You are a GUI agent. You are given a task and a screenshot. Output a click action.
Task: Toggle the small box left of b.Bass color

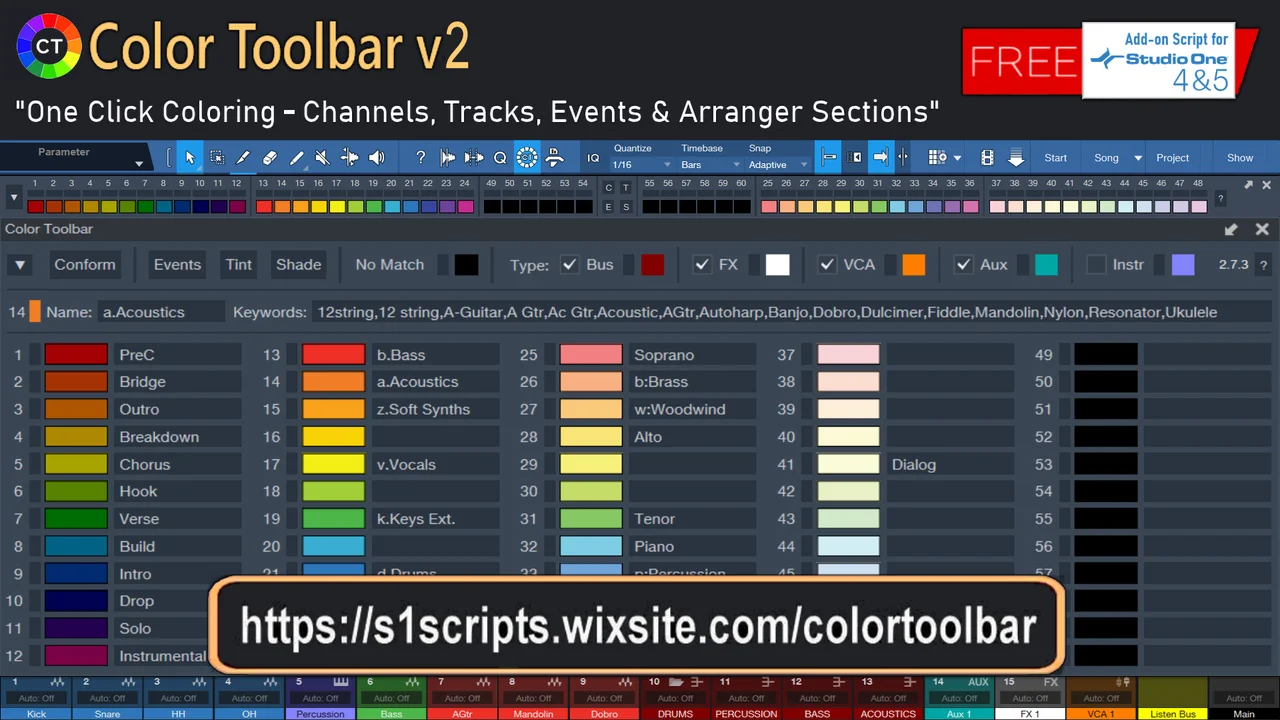pyautogui.click(x=292, y=355)
